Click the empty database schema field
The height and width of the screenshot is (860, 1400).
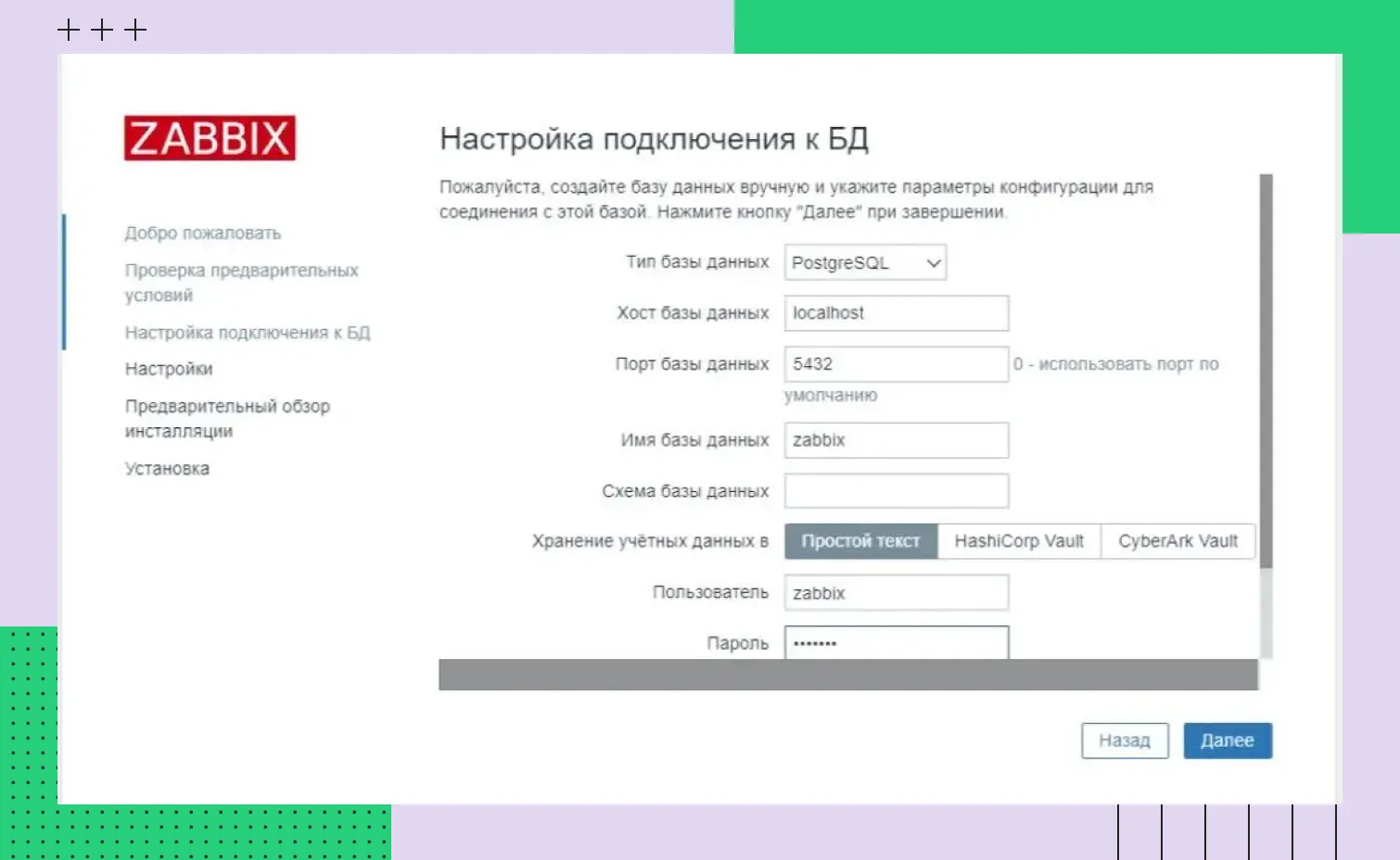pyautogui.click(x=896, y=490)
